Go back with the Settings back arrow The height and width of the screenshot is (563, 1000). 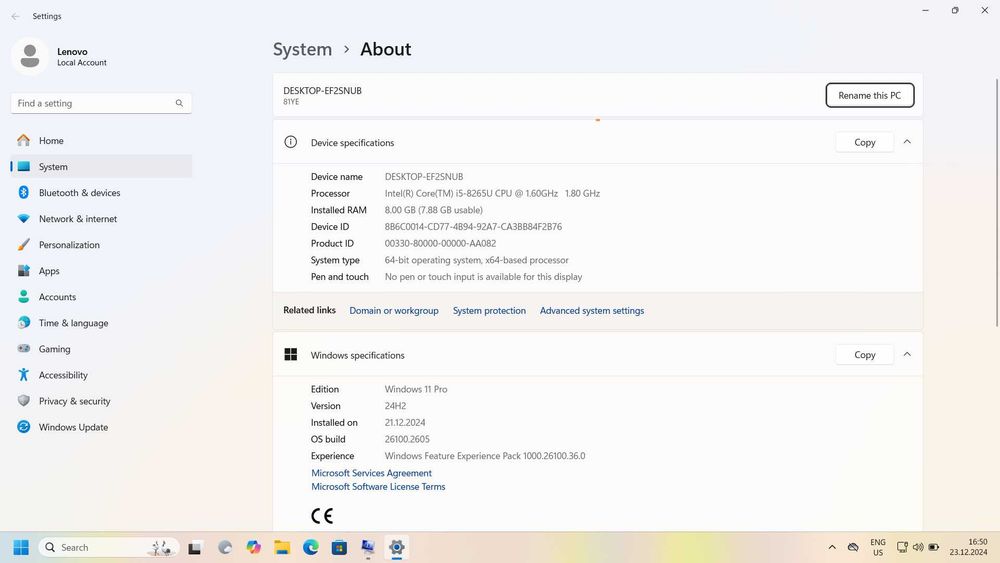tap(15, 16)
